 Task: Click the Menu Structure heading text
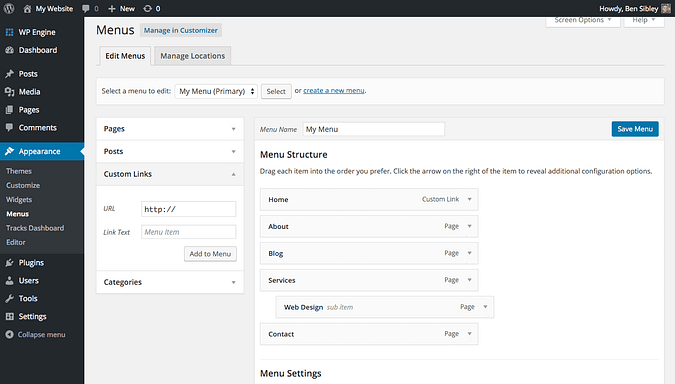(x=294, y=155)
